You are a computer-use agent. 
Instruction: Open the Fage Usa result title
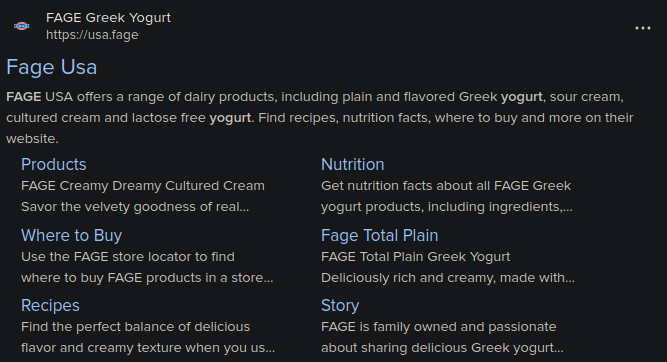click(51, 67)
